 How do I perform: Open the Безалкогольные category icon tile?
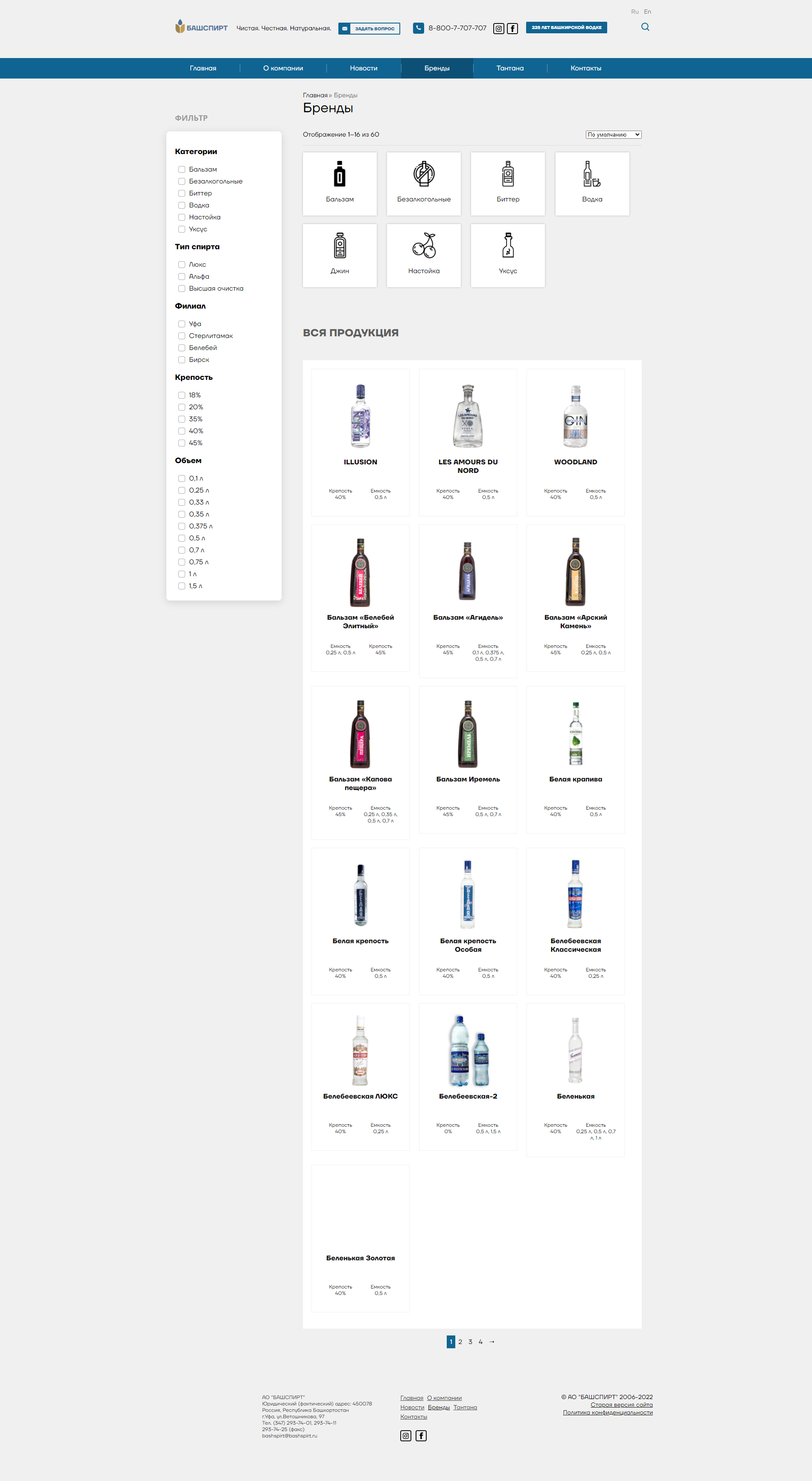424,184
